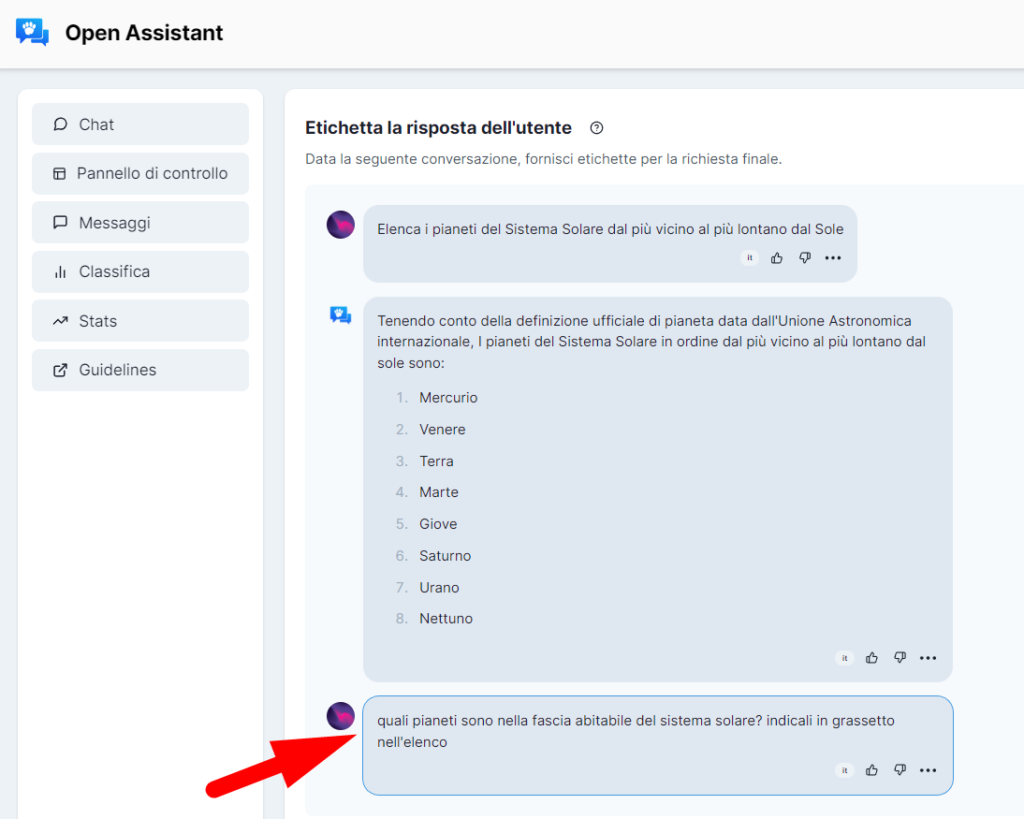Click the layout icon in Pannello di controllo
This screenshot has width=1024, height=819.
59,174
